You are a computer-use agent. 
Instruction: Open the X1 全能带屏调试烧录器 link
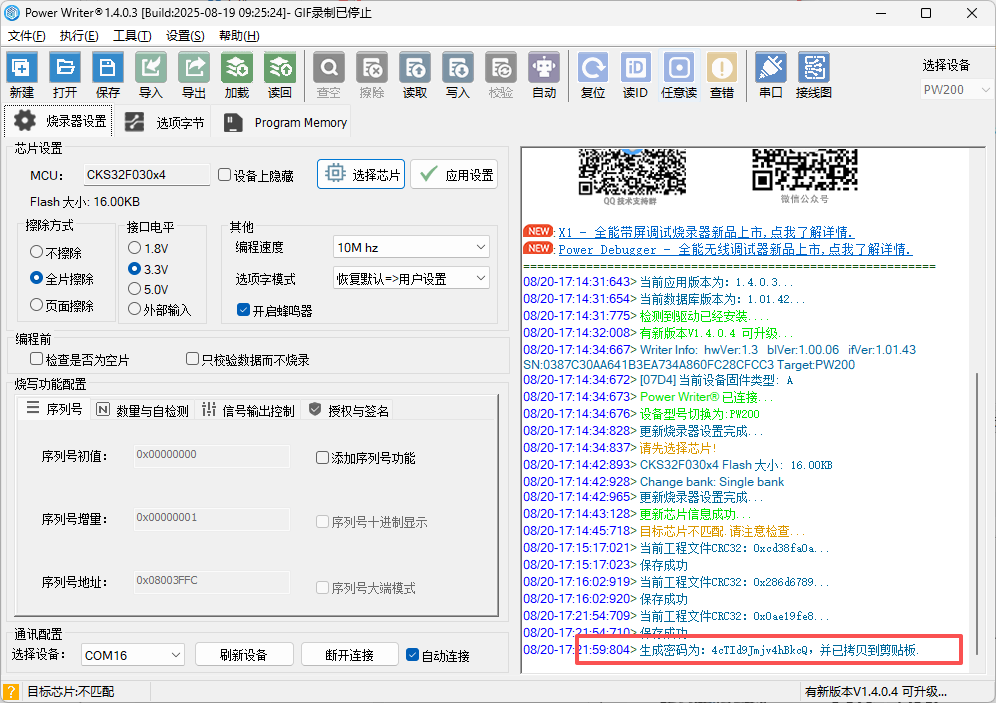[706, 232]
